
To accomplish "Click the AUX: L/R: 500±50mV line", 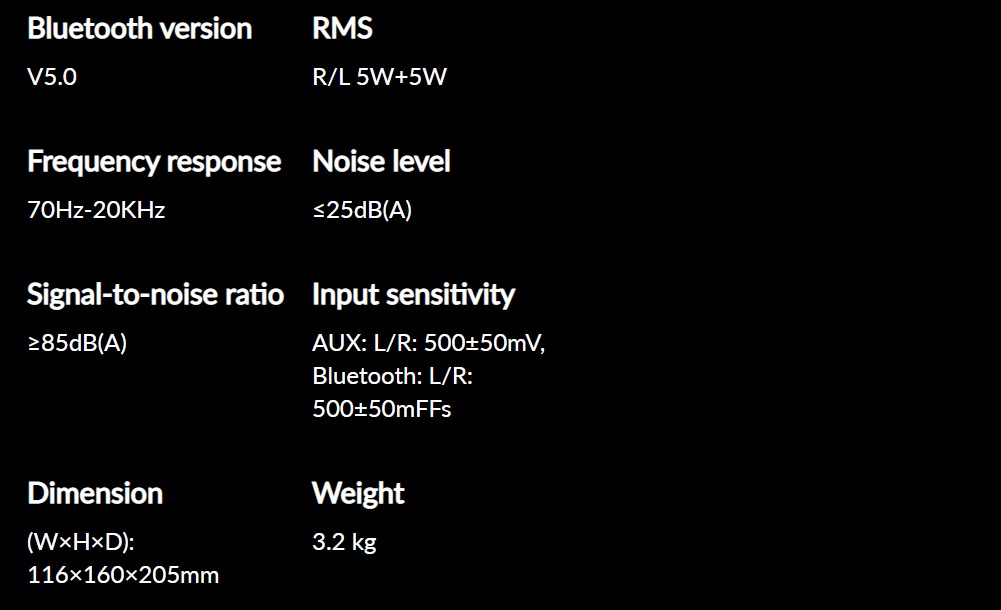I will [428, 343].
